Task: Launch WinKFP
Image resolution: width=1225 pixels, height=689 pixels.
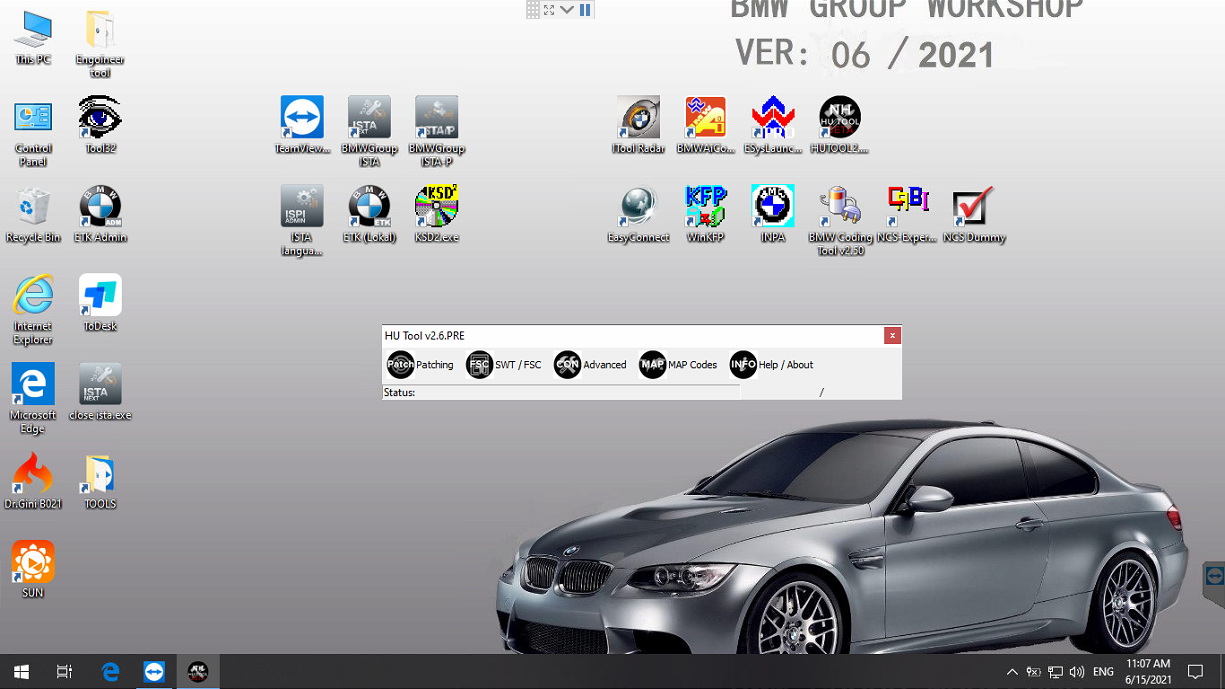Action: [x=705, y=215]
